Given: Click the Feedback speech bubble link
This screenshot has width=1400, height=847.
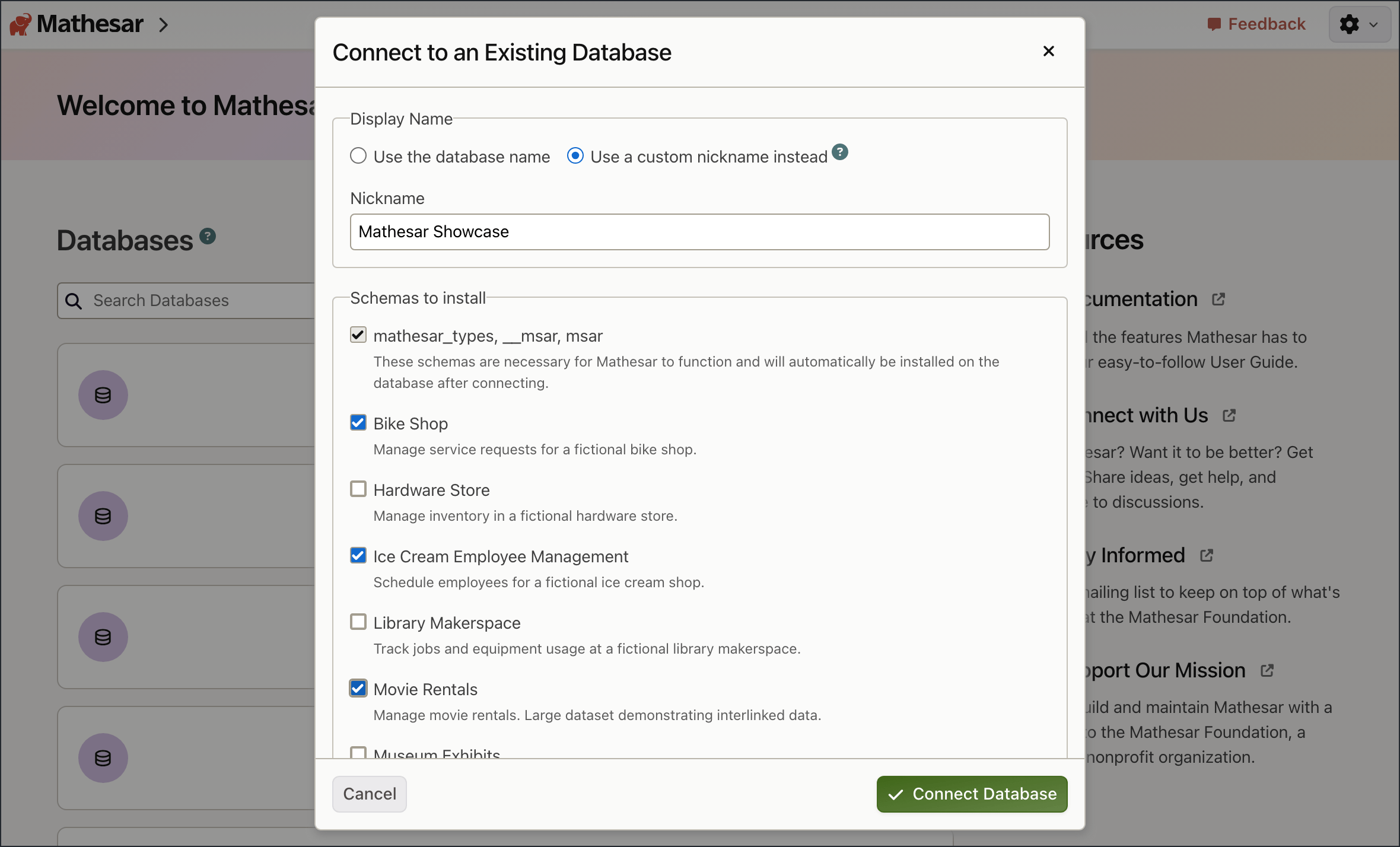Looking at the screenshot, I should click(1256, 24).
